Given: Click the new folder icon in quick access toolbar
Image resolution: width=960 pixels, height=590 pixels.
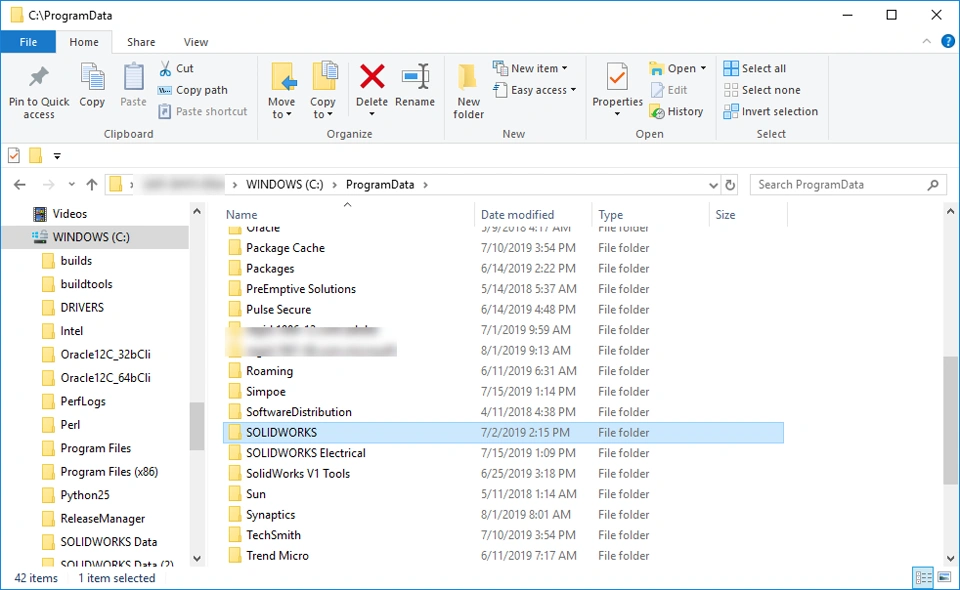Looking at the screenshot, I should (x=36, y=155).
